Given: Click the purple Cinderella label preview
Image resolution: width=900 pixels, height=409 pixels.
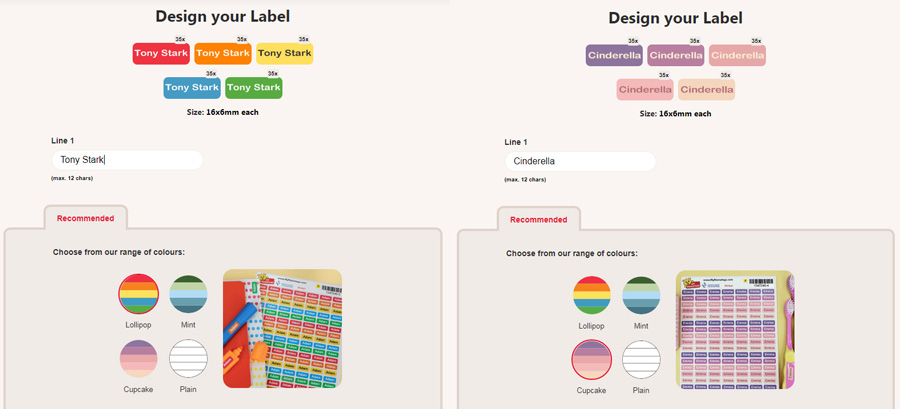Looking at the screenshot, I should (613, 55).
